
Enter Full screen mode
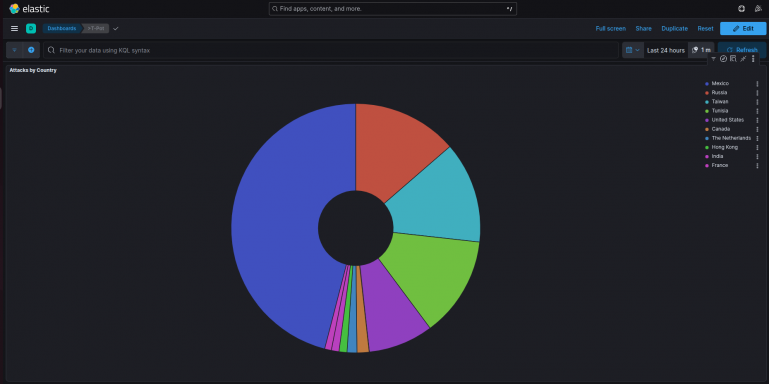point(611,28)
